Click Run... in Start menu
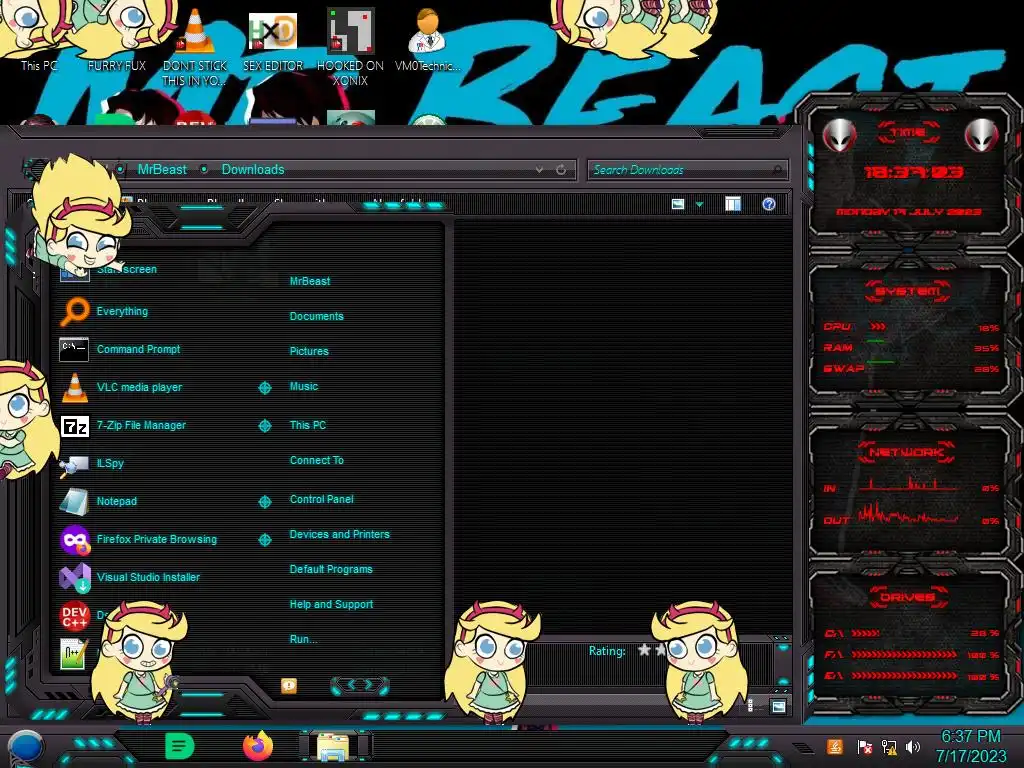1024x768 pixels. (x=304, y=639)
